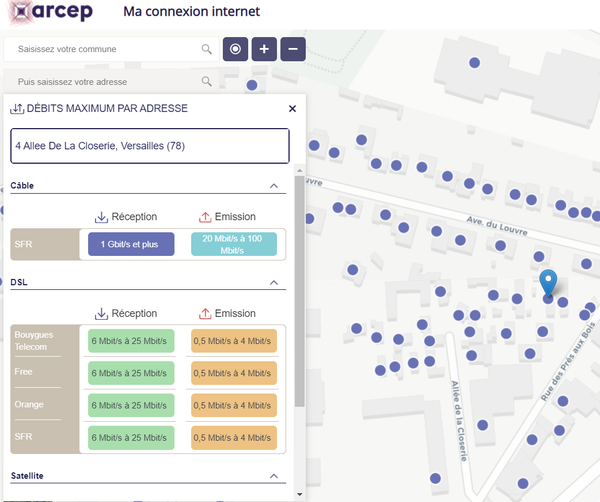The image size is (600, 502).
Task: Click the address search magnifier icon
Action: tap(206, 81)
